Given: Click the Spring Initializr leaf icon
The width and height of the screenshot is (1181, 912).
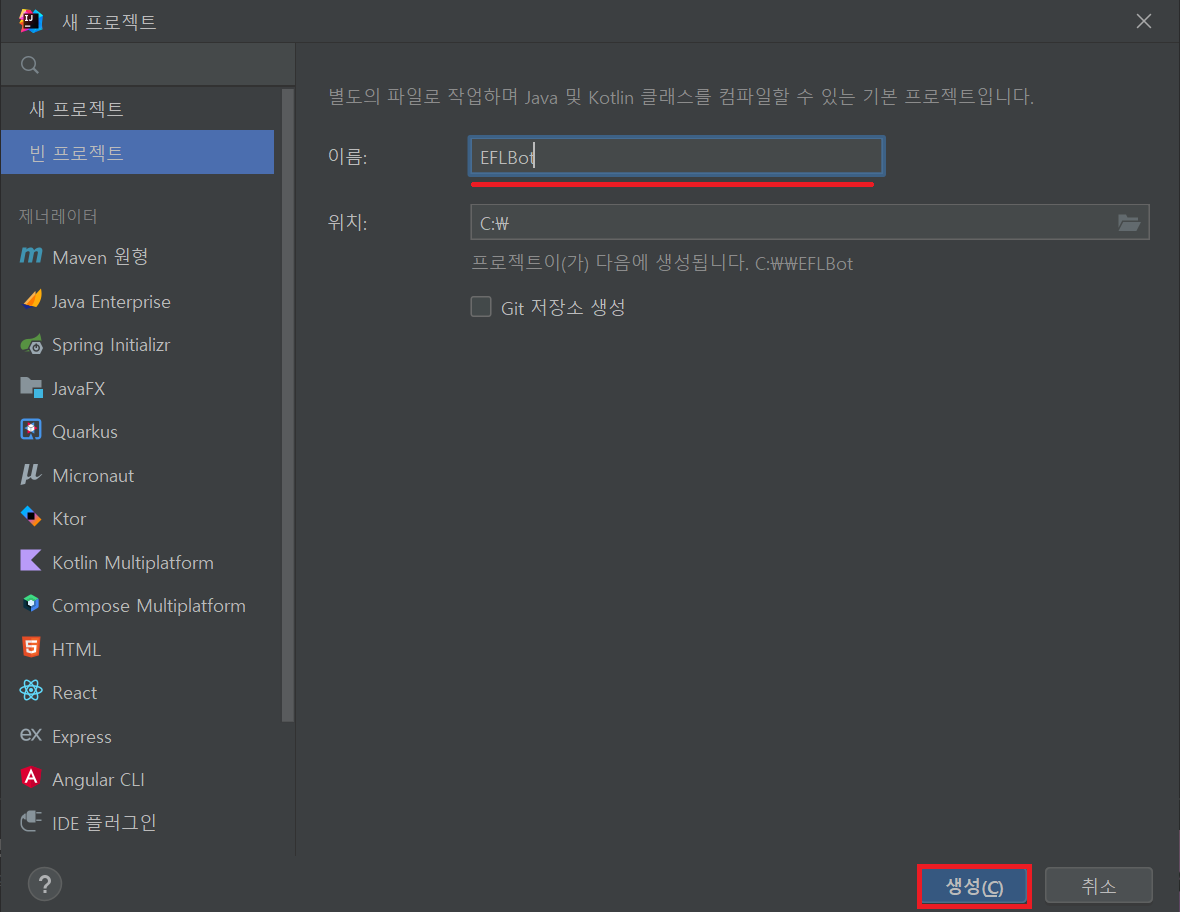Looking at the screenshot, I should click(32, 344).
